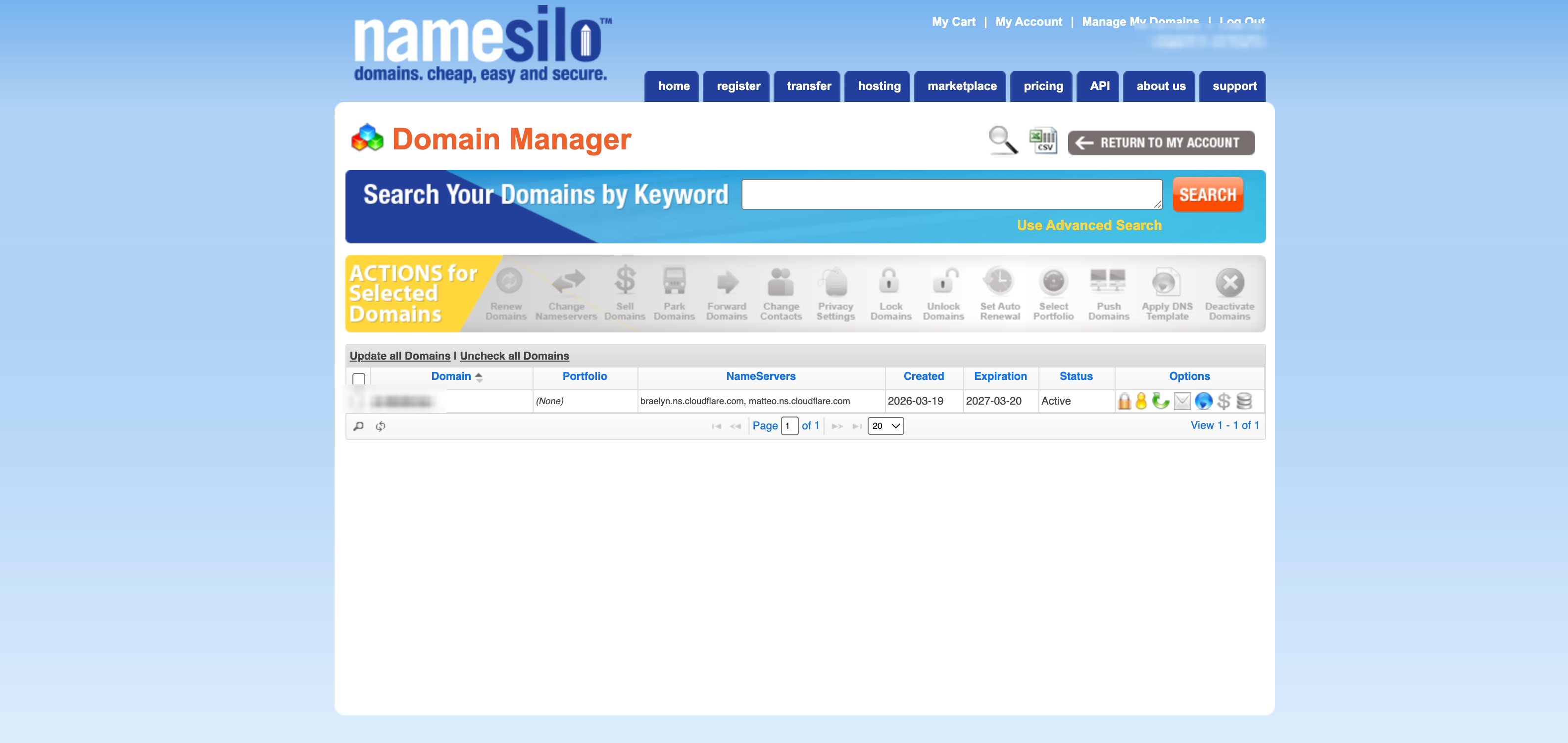This screenshot has height=743, width=1568.
Task: Tick the select-all checkbox in table header
Action: coord(359,379)
